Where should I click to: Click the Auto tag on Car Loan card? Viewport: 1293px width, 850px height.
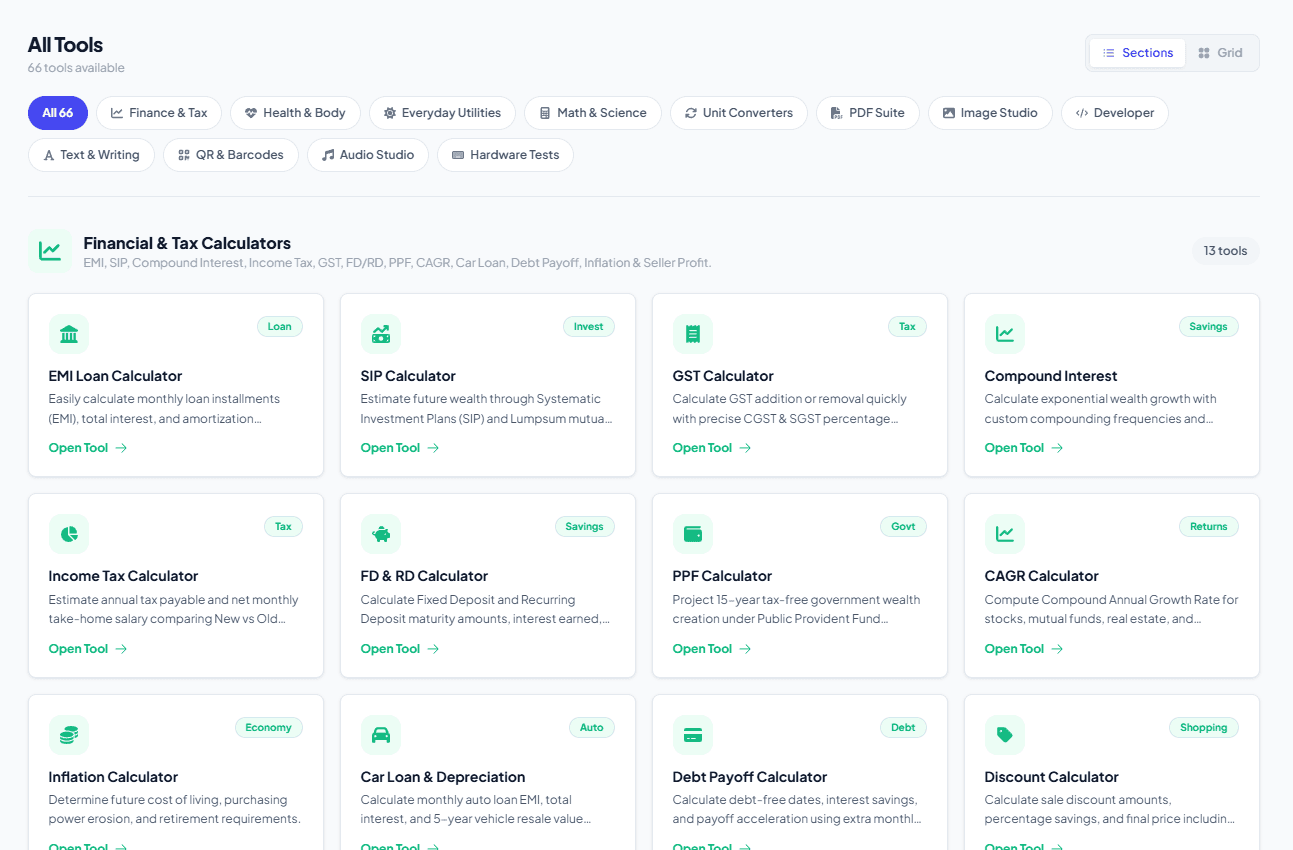tap(592, 727)
